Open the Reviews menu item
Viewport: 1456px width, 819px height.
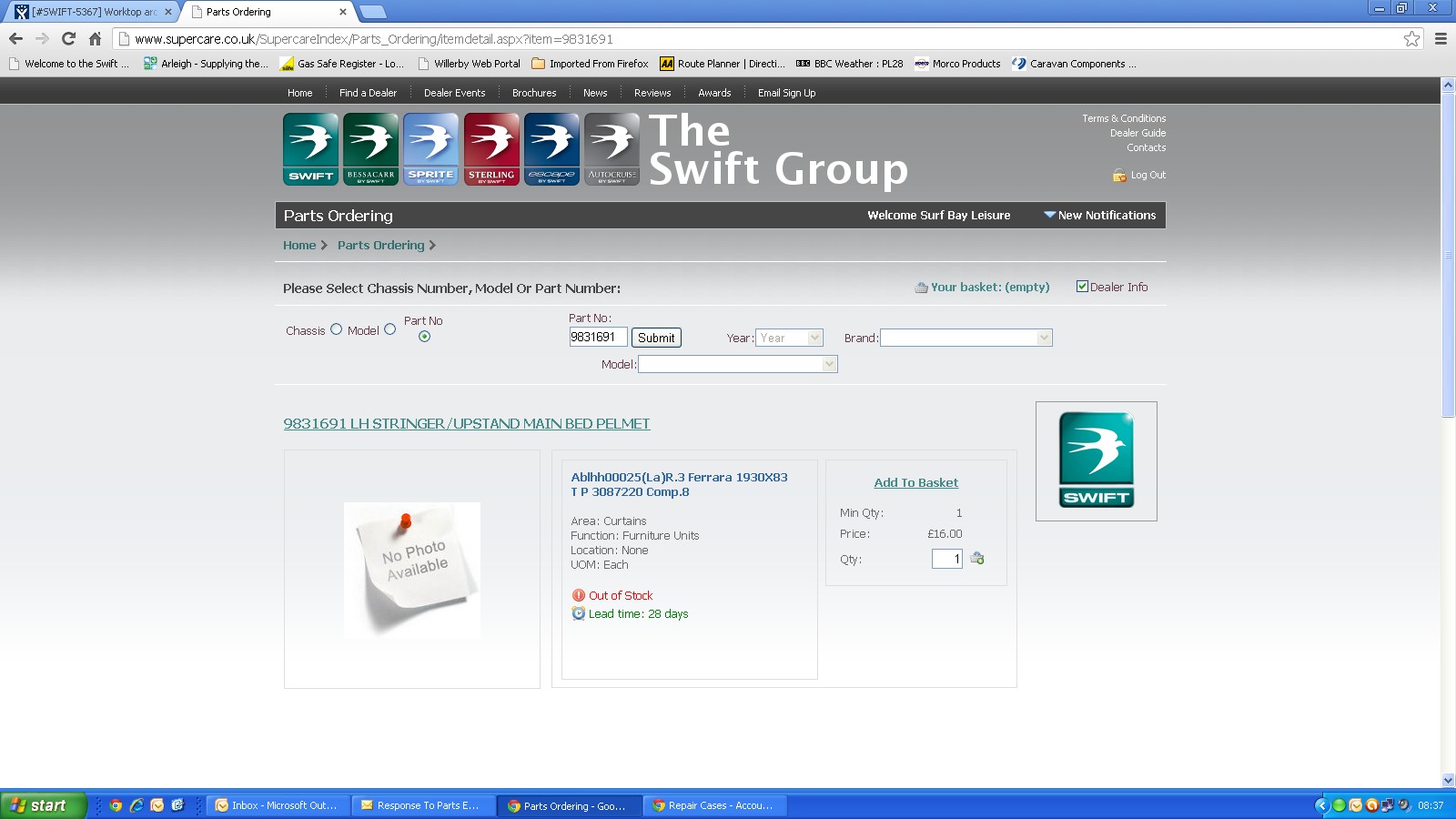click(x=652, y=93)
